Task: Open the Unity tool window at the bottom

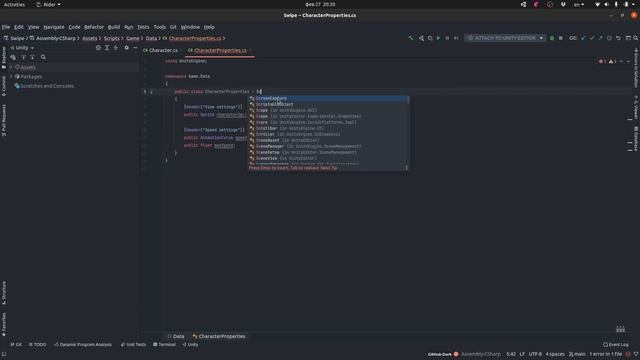Action: 190,344
